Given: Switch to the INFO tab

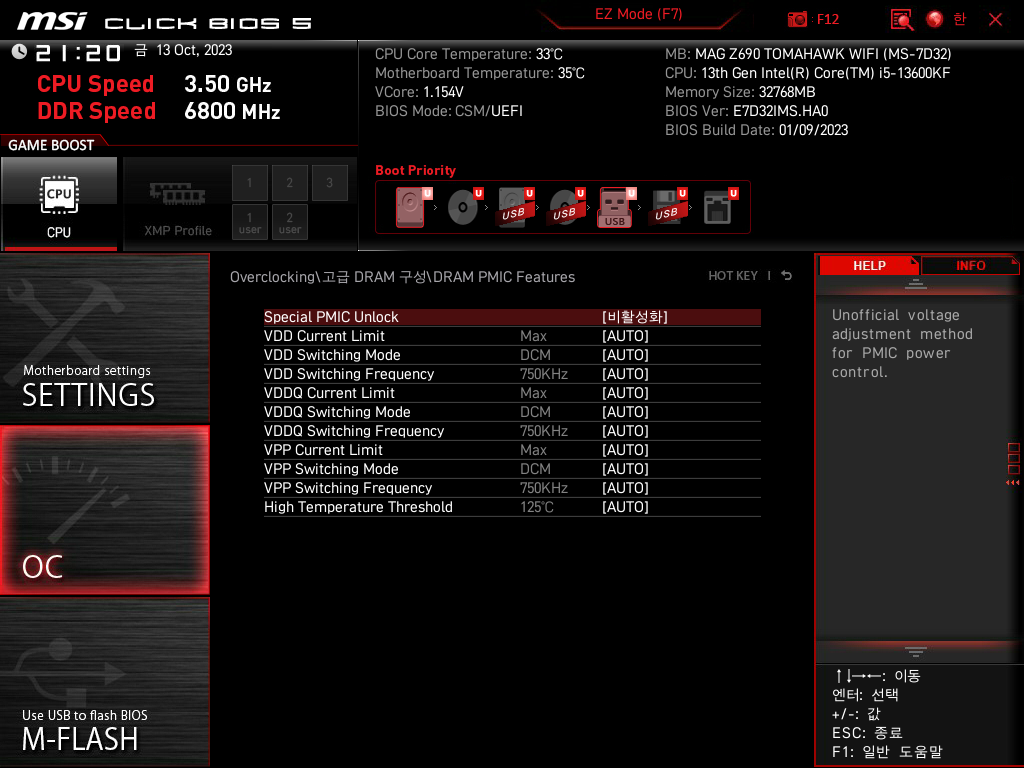Looking at the screenshot, I should 970,266.
